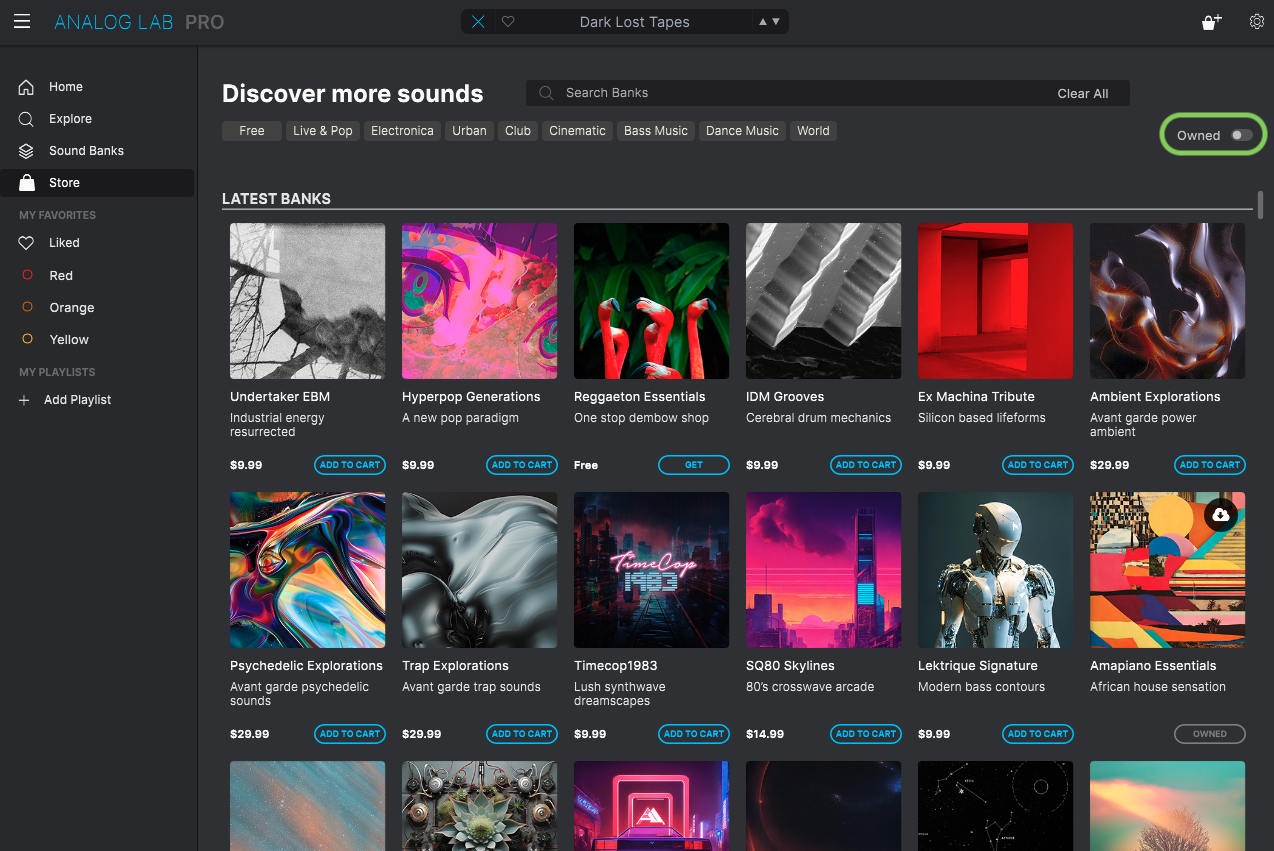Click Add Playlist label

(77, 400)
